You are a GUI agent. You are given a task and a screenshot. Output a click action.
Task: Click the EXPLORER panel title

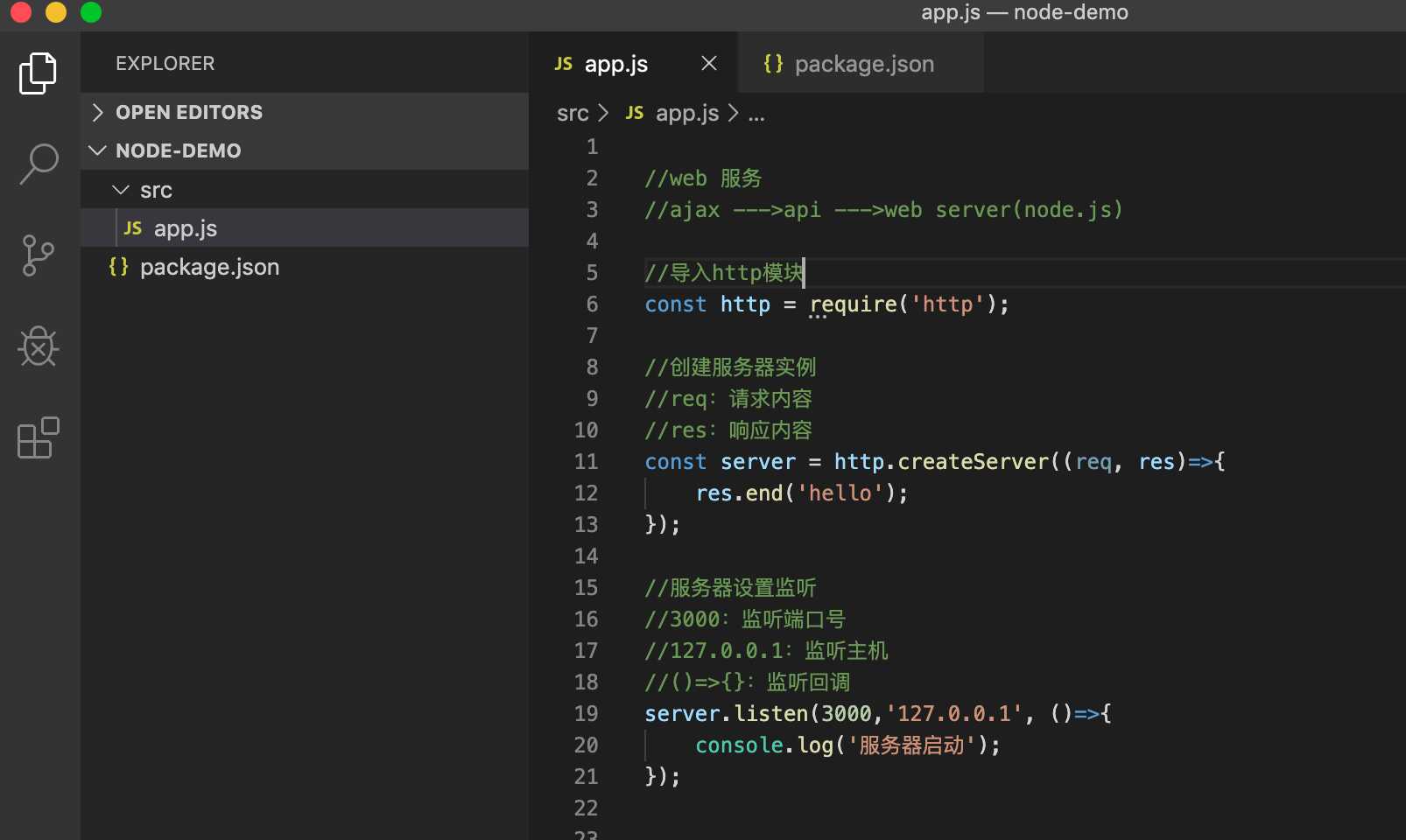pos(165,63)
